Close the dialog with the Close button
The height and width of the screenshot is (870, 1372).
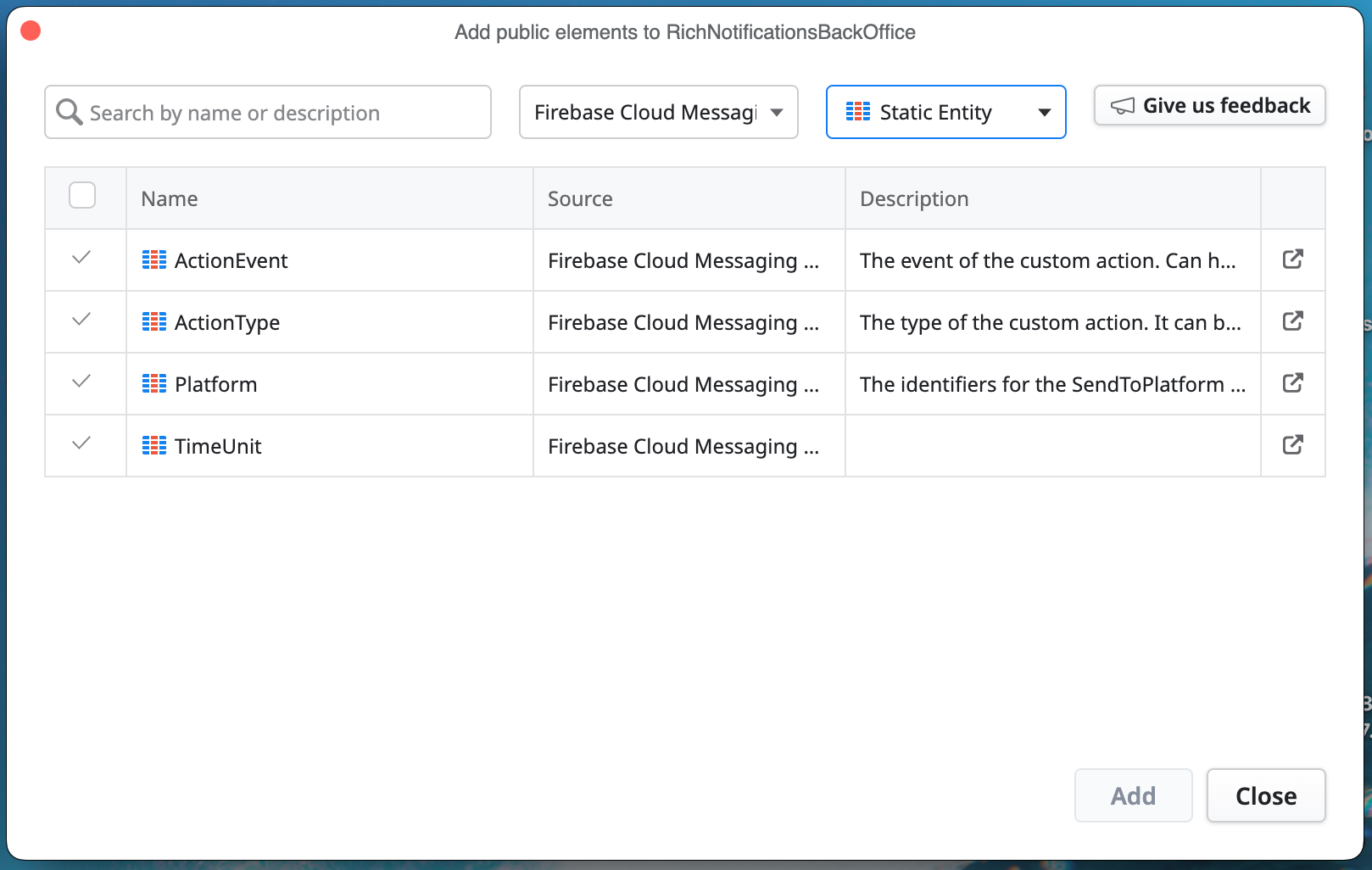1266,795
